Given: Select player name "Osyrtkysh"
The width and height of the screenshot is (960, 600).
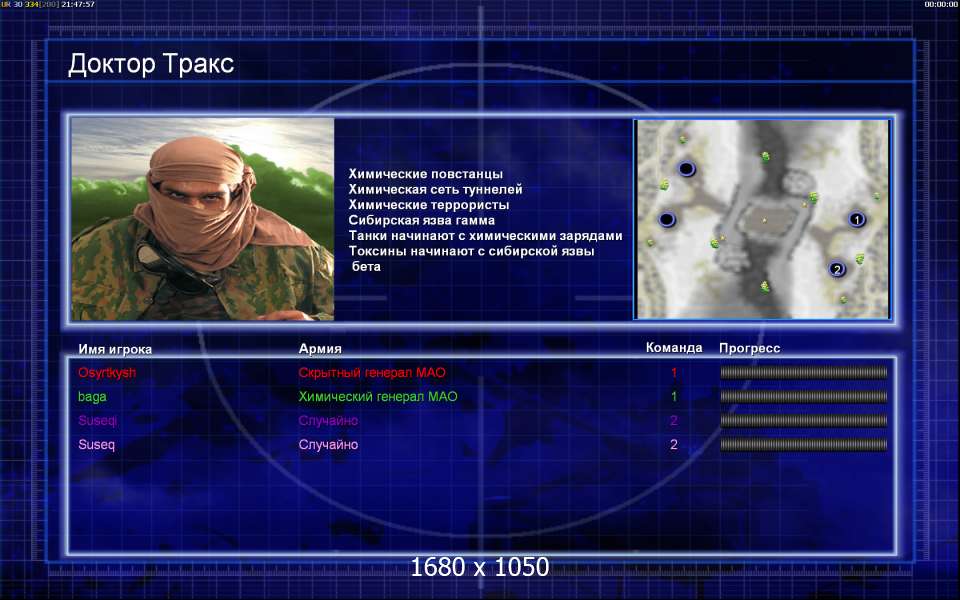Looking at the screenshot, I should coord(107,373).
